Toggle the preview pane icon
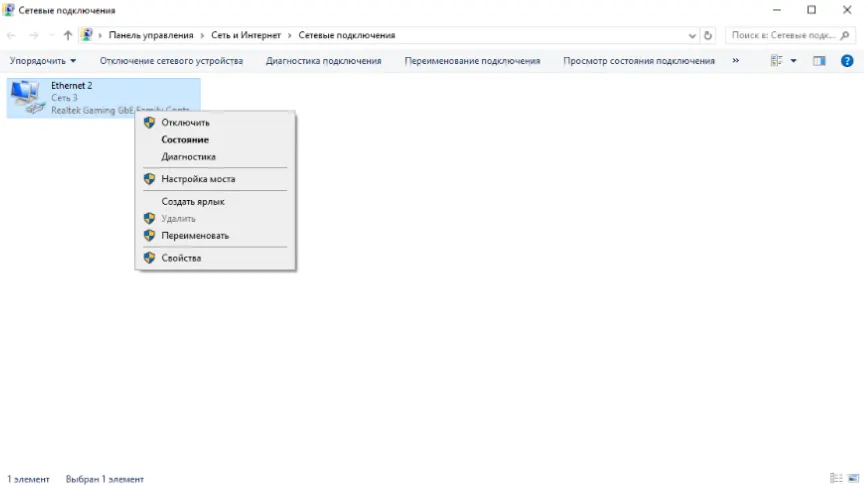Screen dimensions: 868x486 [819, 61]
